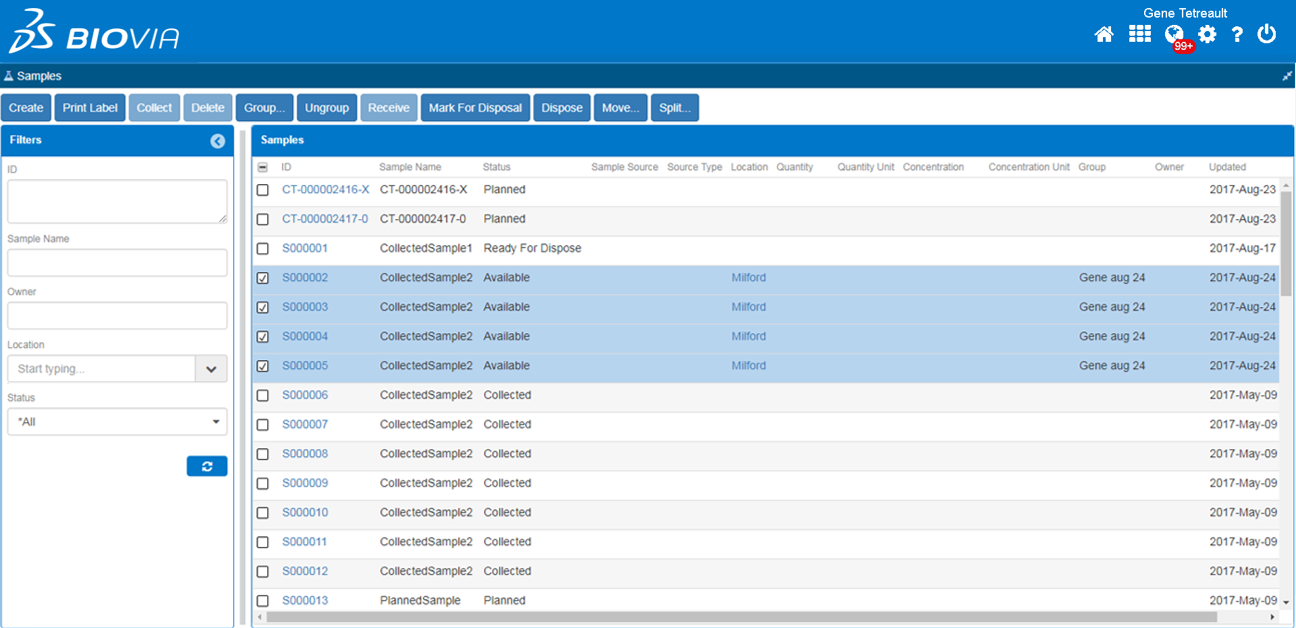Open the Location filter dropdown arrow

point(211,369)
